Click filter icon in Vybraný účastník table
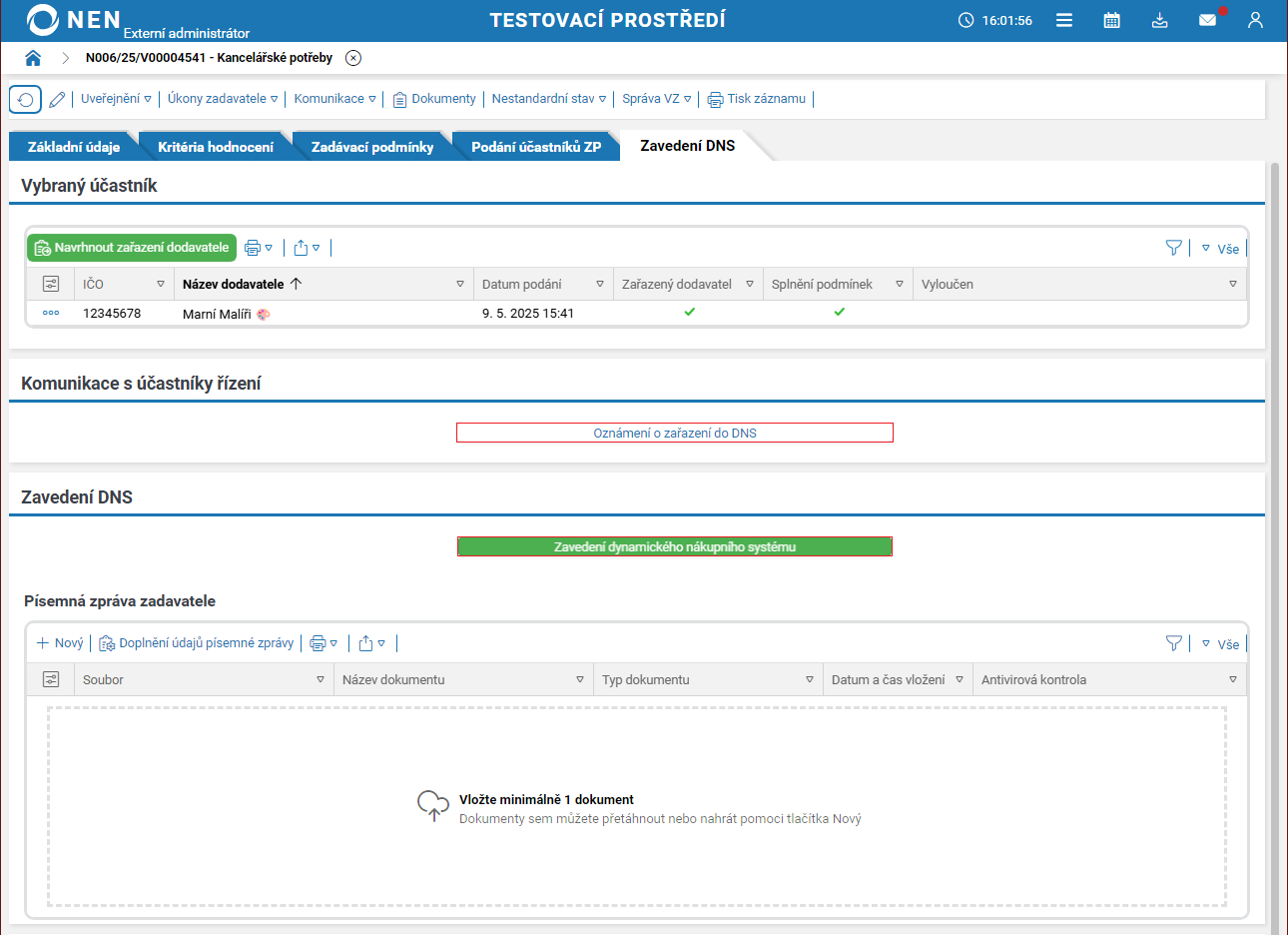 pos(1173,248)
